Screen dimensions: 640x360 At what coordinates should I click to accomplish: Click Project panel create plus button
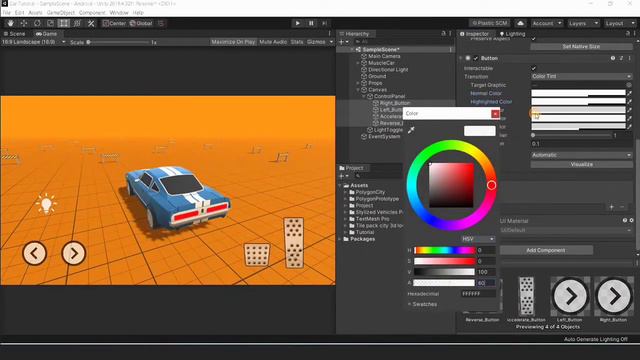pos(341,176)
